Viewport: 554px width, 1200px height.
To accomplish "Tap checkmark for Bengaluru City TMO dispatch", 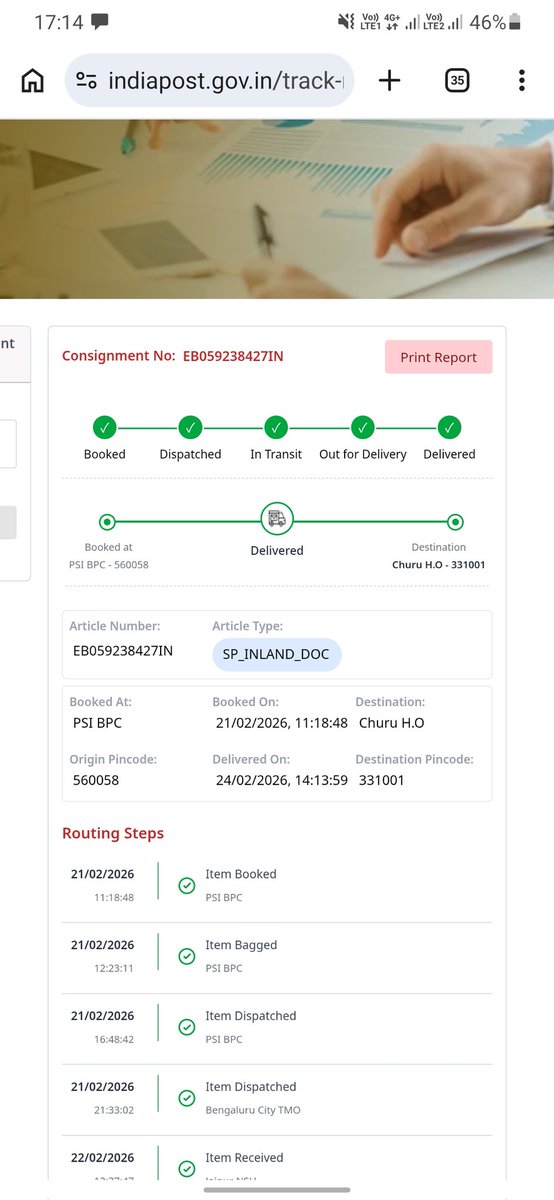I will click(x=186, y=1098).
